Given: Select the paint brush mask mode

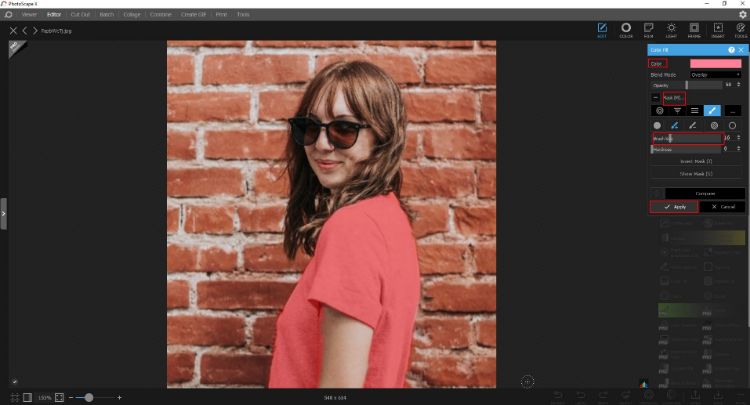Looking at the screenshot, I should click(x=712, y=110).
